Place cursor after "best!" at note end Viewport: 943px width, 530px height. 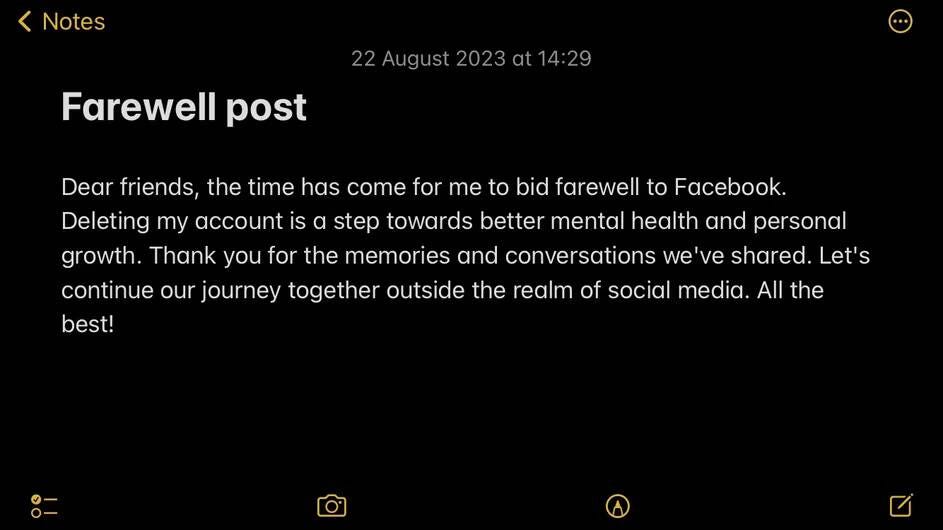(114, 324)
